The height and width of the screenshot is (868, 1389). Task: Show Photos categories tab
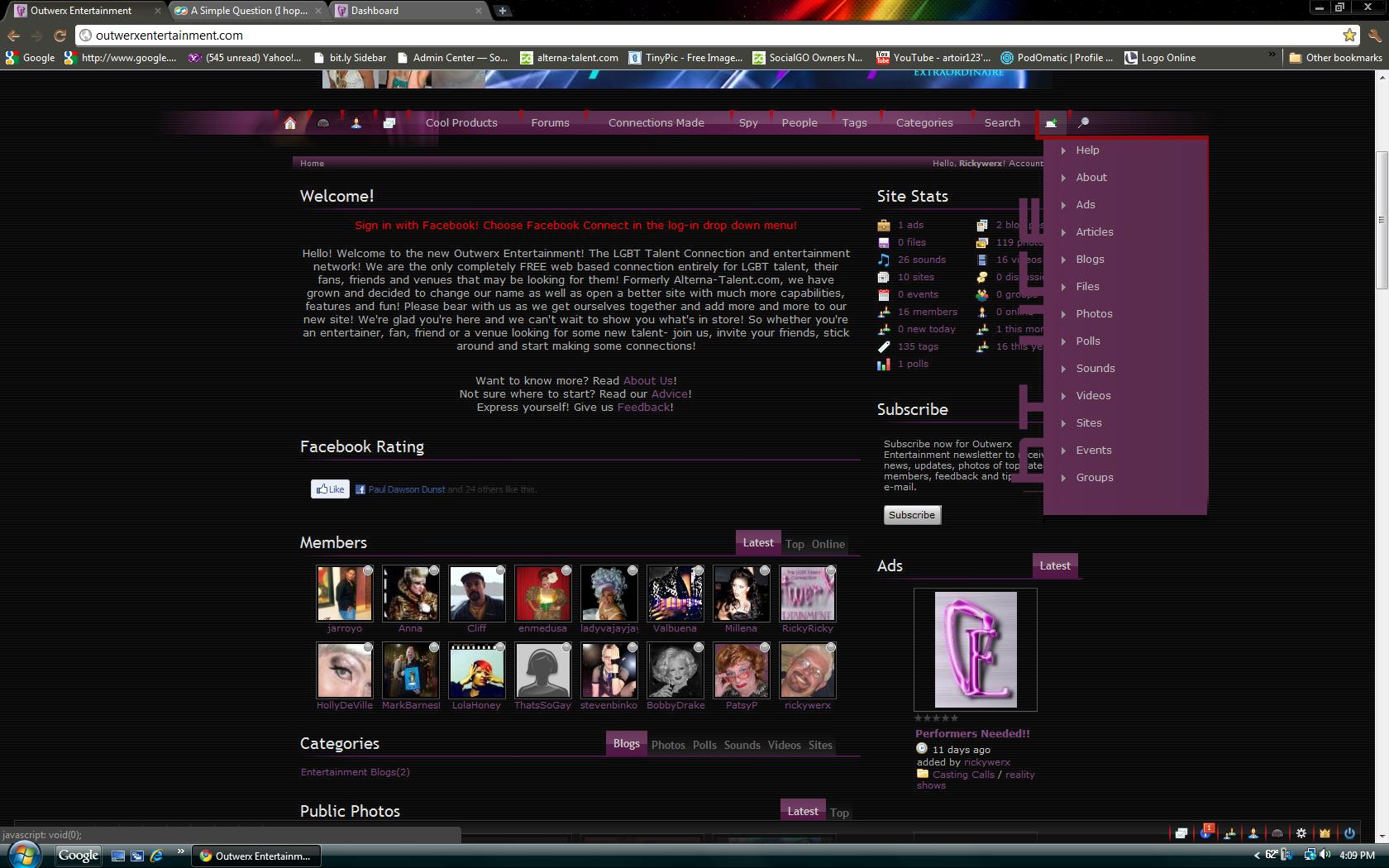click(668, 746)
